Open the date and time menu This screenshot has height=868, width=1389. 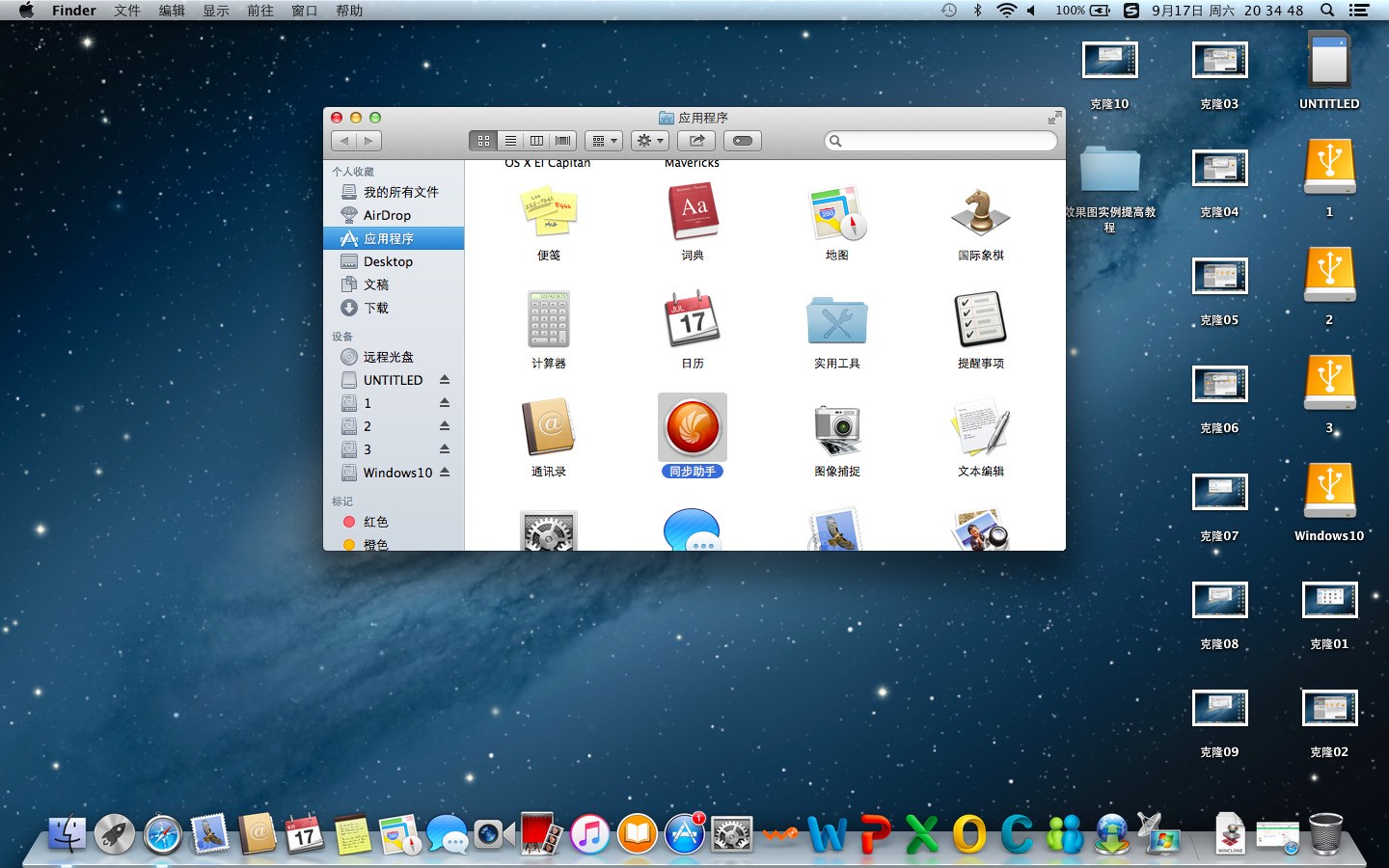[1227, 11]
